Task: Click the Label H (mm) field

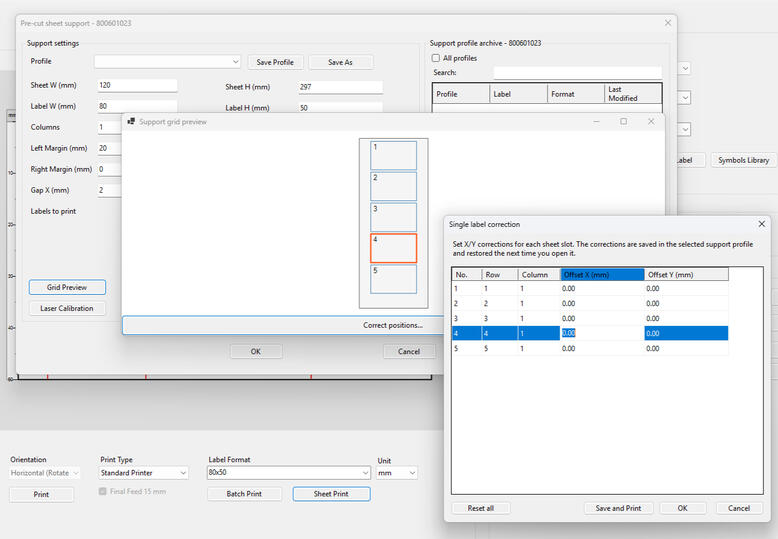Action: 340,107
